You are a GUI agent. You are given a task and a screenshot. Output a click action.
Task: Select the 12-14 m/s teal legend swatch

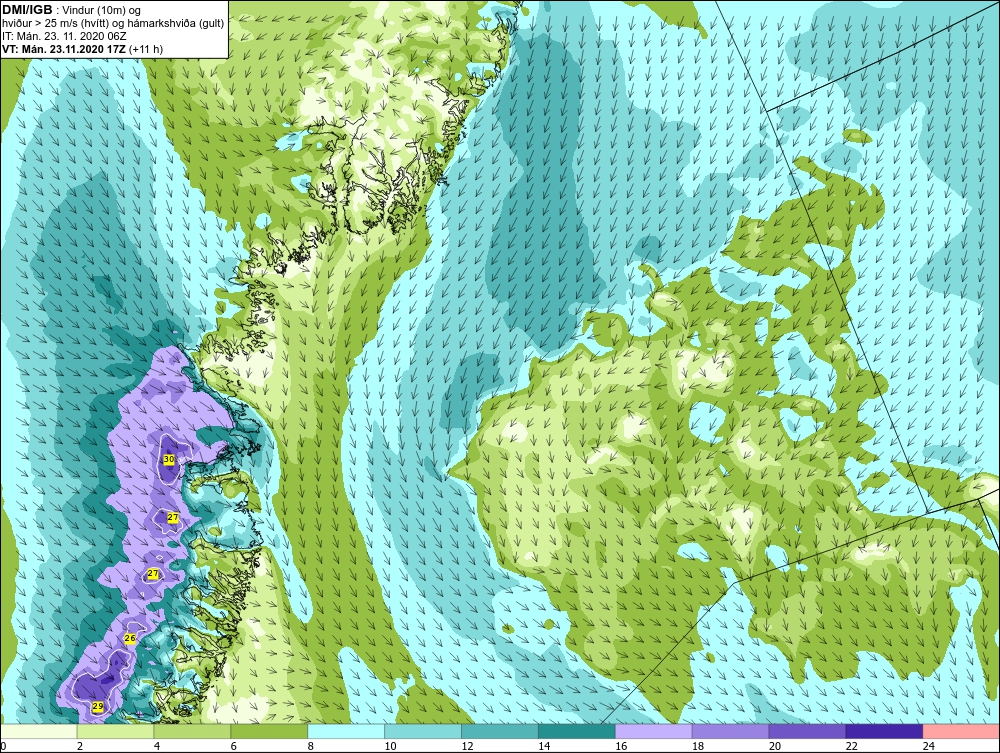(499, 731)
